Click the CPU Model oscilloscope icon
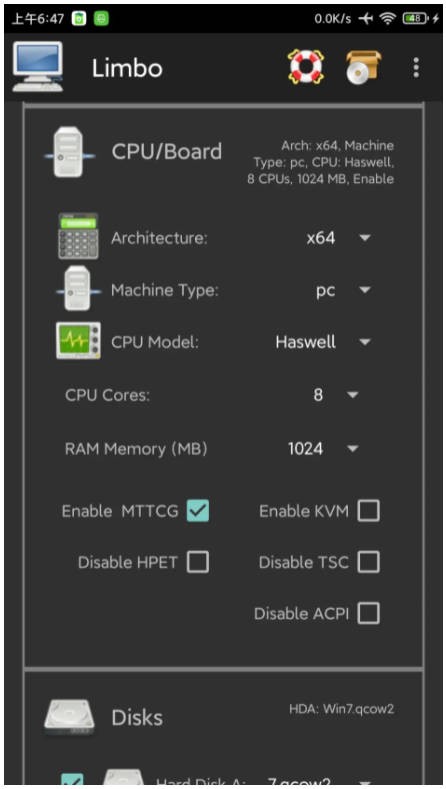The image size is (446, 789). (78, 341)
